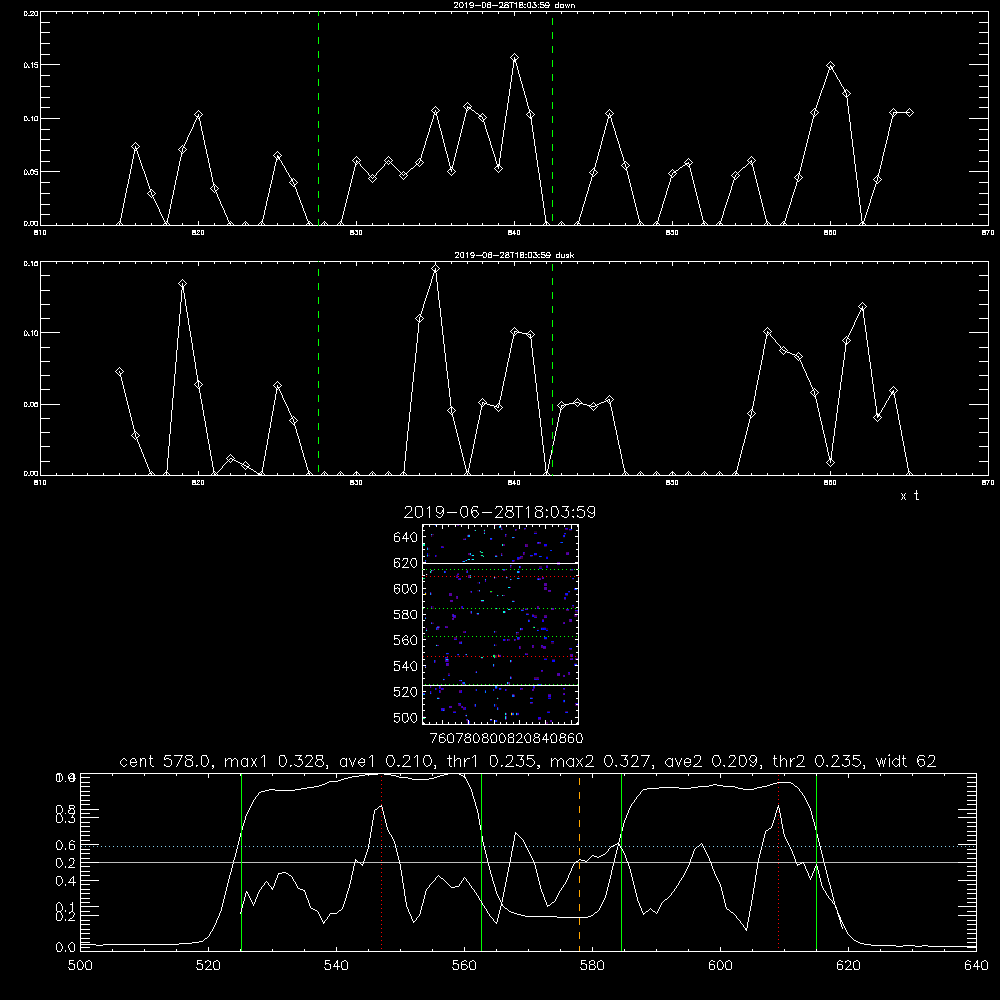Open the central scatter image panel

point(500,624)
